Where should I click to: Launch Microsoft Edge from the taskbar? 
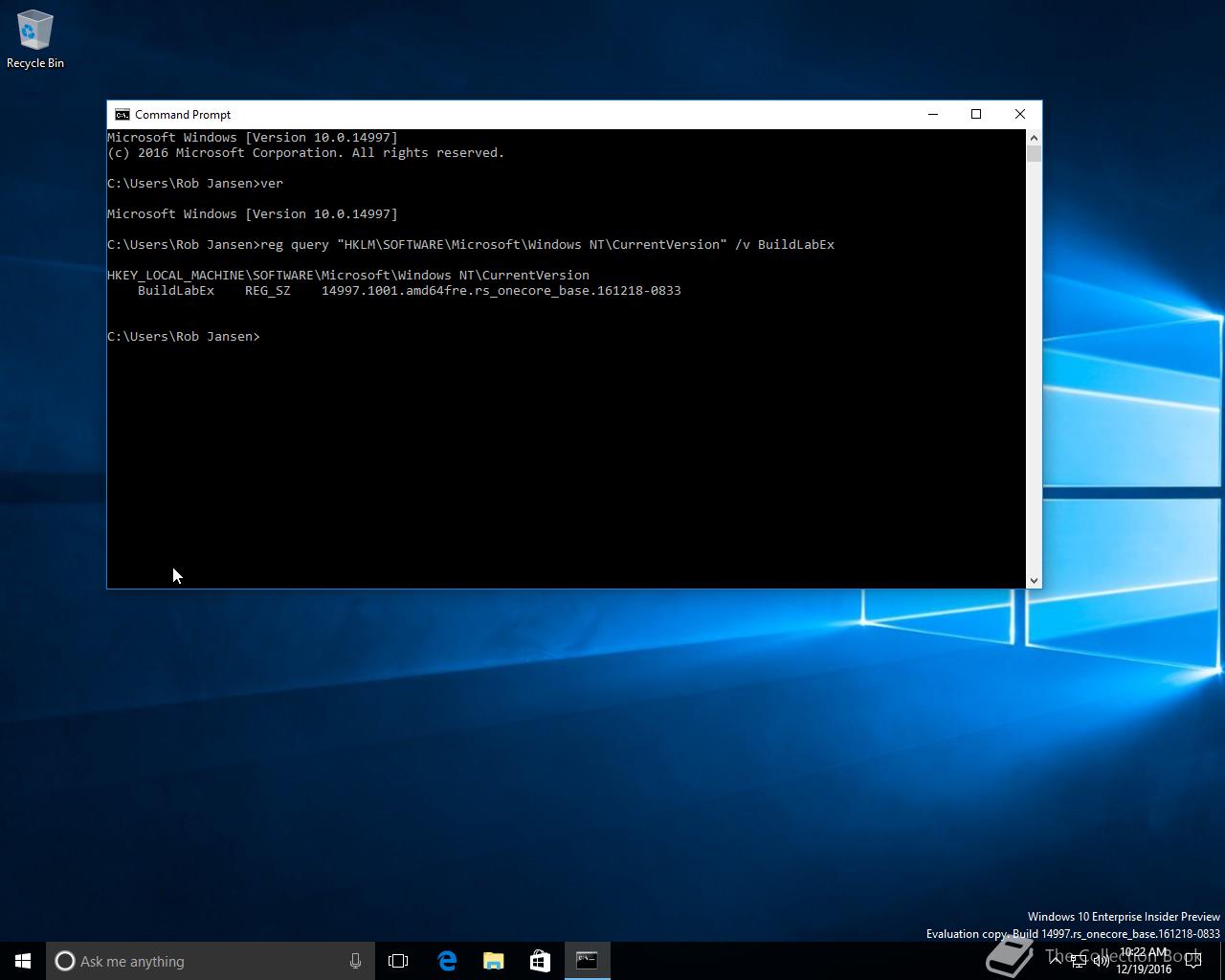[446, 961]
